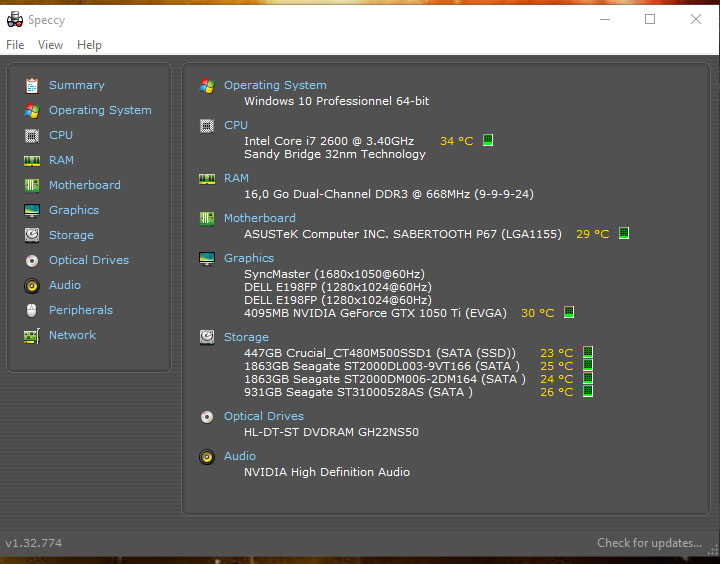Image resolution: width=720 pixels, height=564 pixels.
Task: Click the temperature indicator beside 24 °C
Action: pyautogui.click(x=588, y=378)
